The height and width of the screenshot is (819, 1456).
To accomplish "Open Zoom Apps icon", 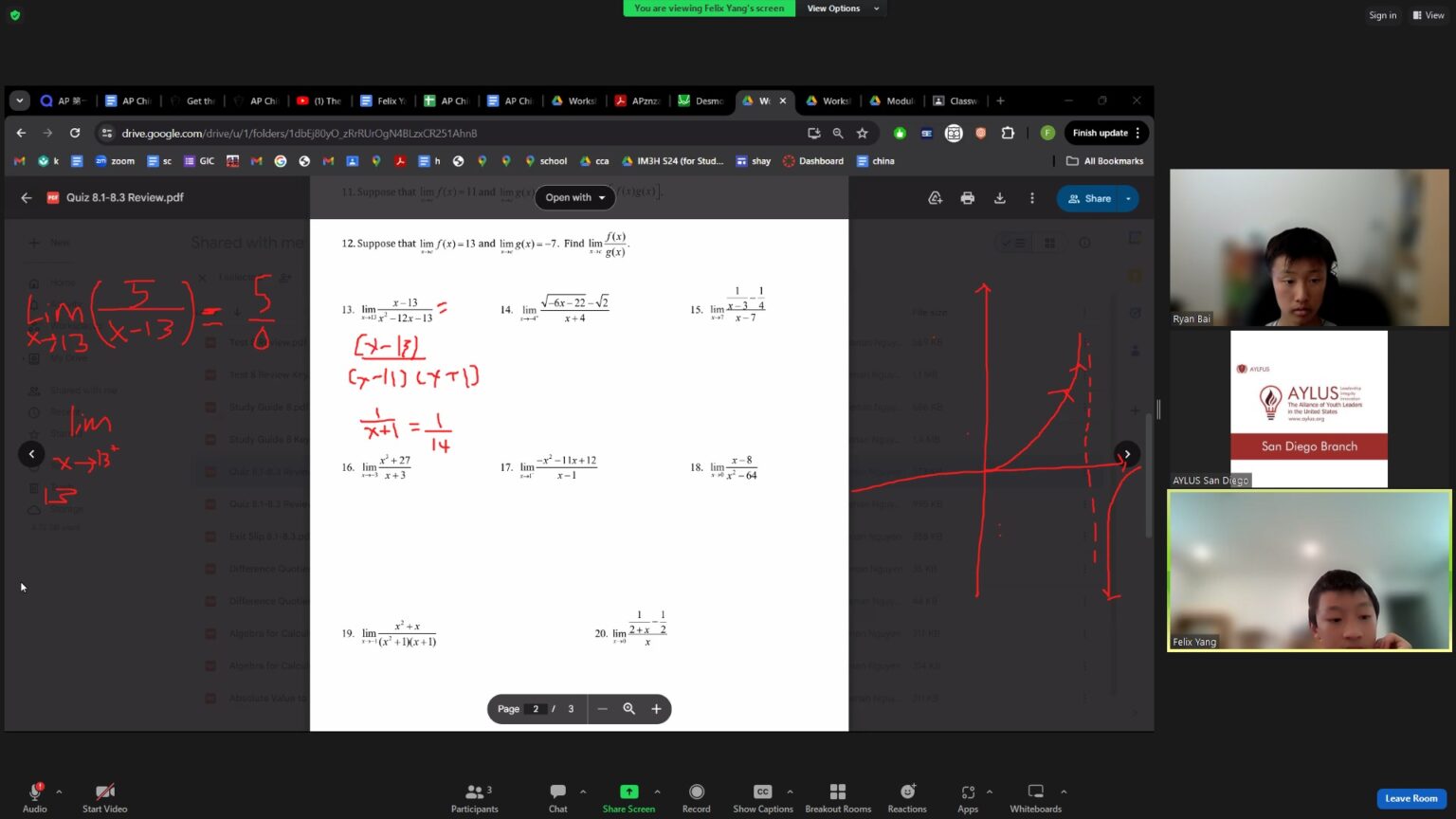I will tap(968, 792).
